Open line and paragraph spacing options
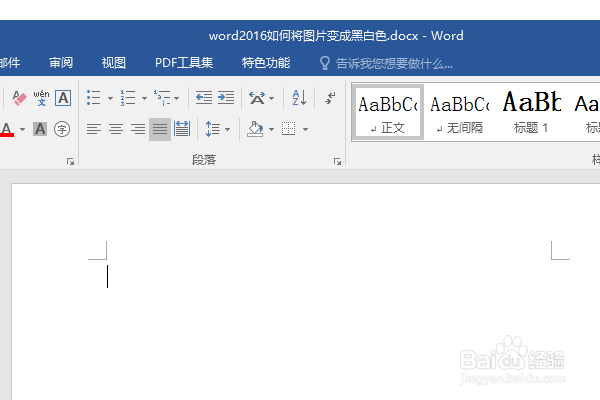The width and height of the screenshot is (600, 400). [213, 129]
